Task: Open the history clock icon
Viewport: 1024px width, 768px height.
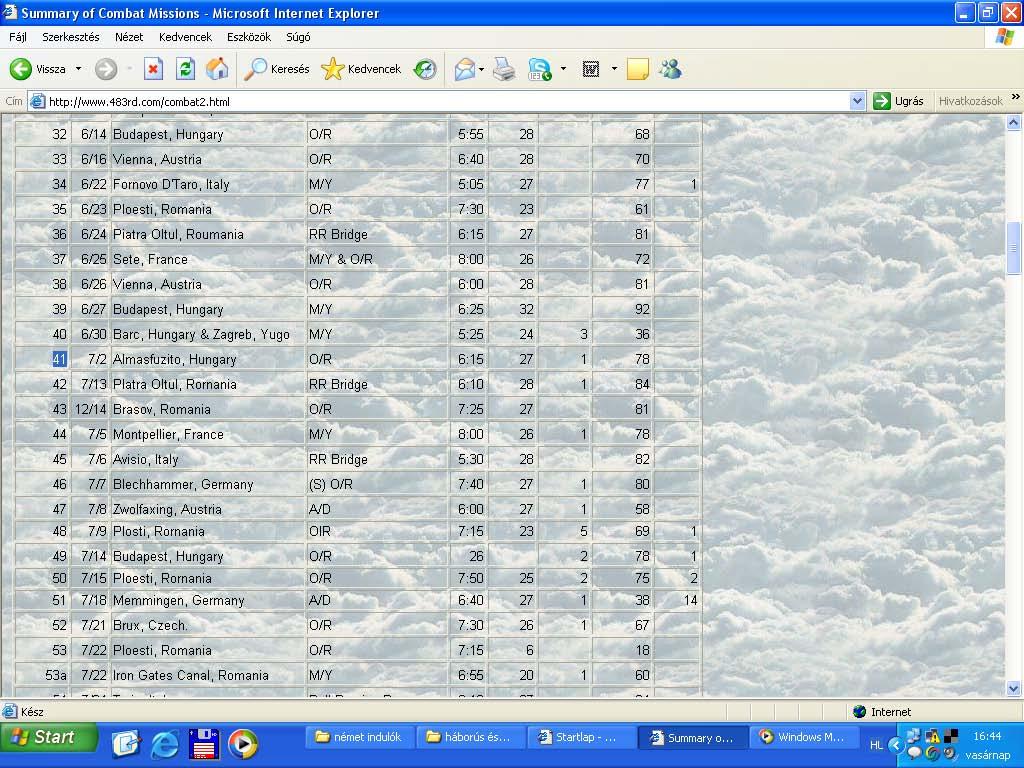Action: tap(425, 69)
